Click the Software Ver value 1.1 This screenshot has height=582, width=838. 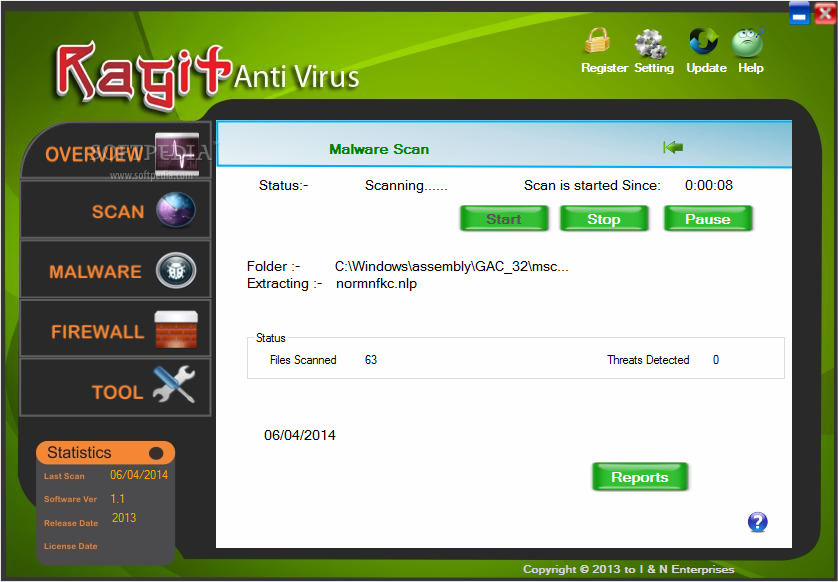click(118, 499)
